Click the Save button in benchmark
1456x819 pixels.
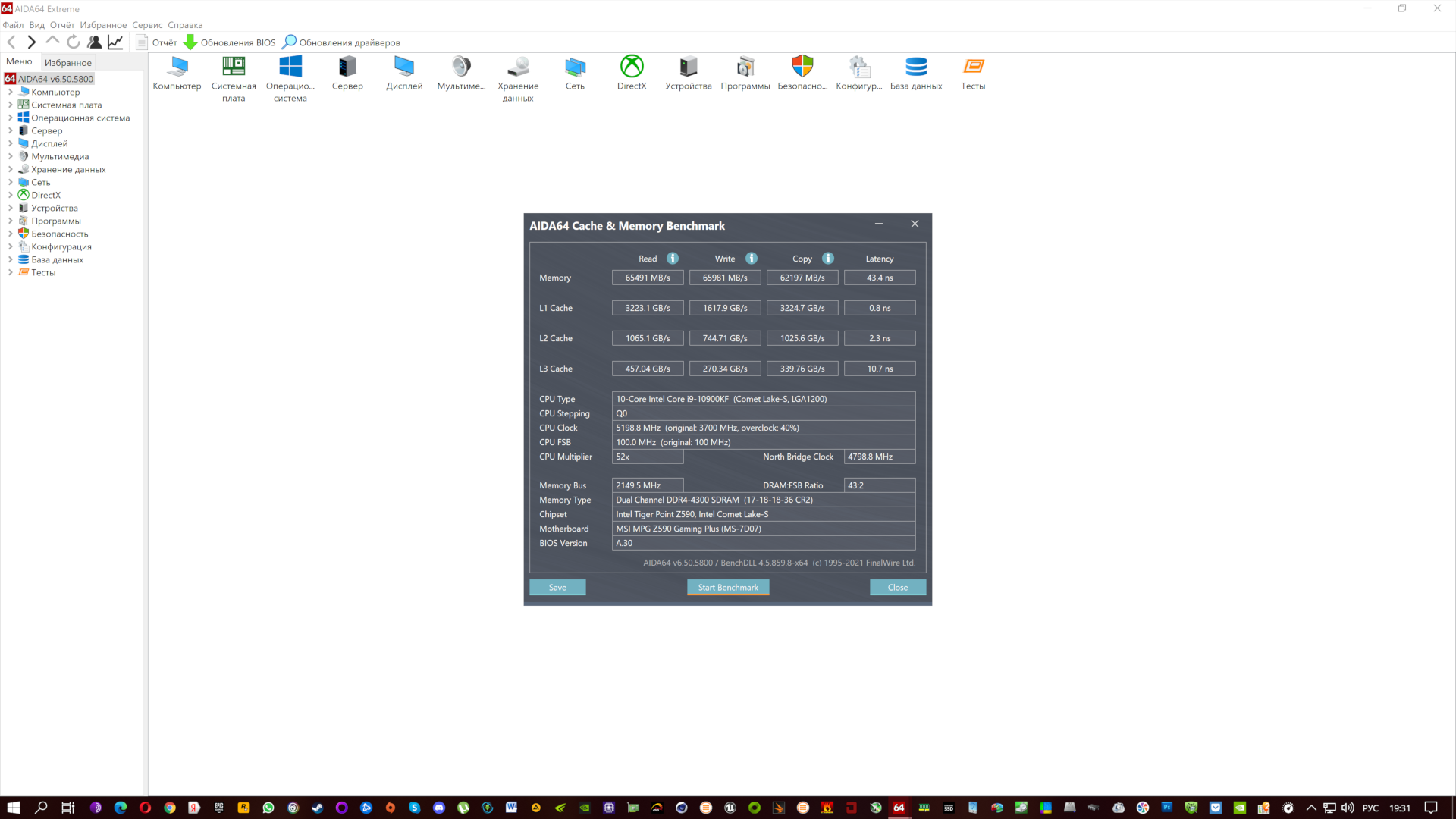557,588
